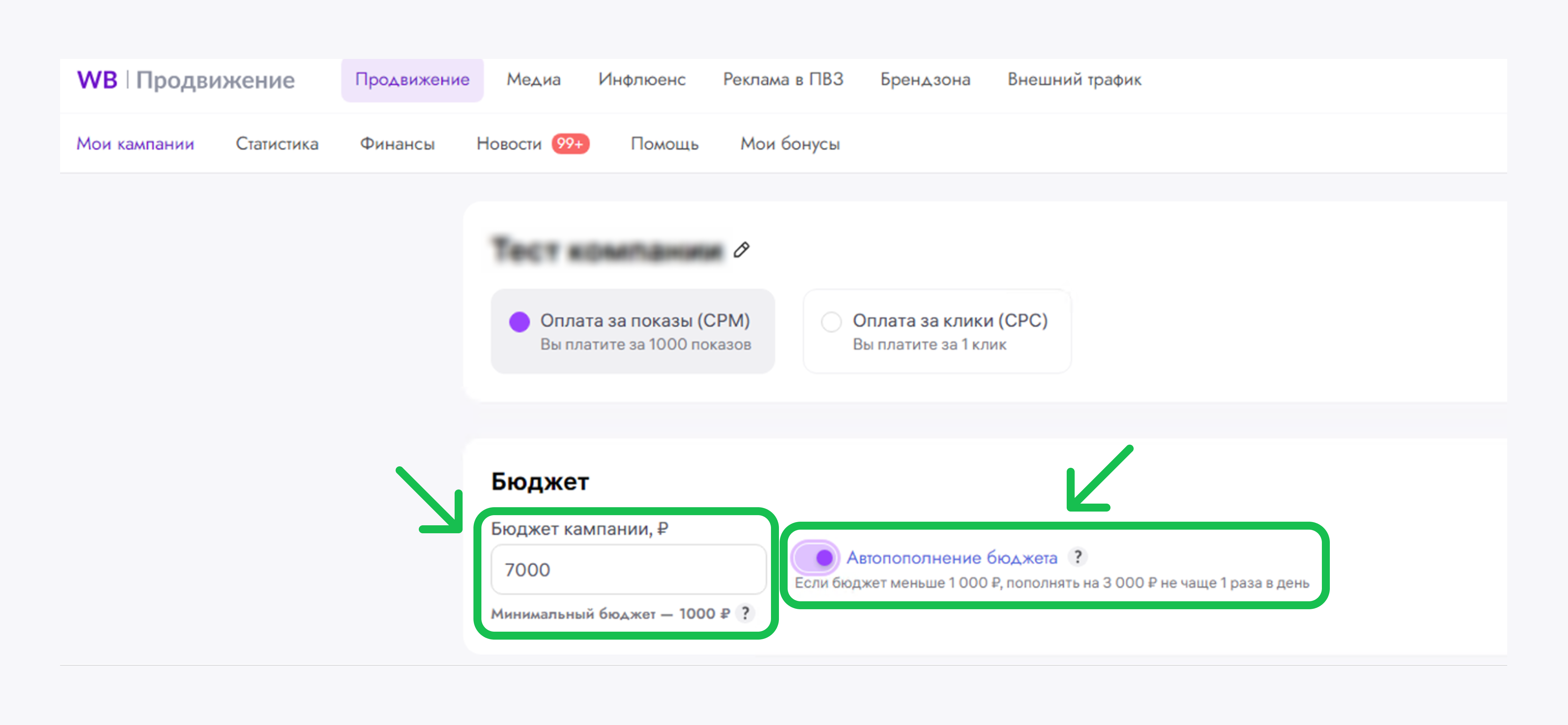This screenshot has width=1568, height=725.
Task: Open Реклама в ПВЗ section
Action: (783, 80)
